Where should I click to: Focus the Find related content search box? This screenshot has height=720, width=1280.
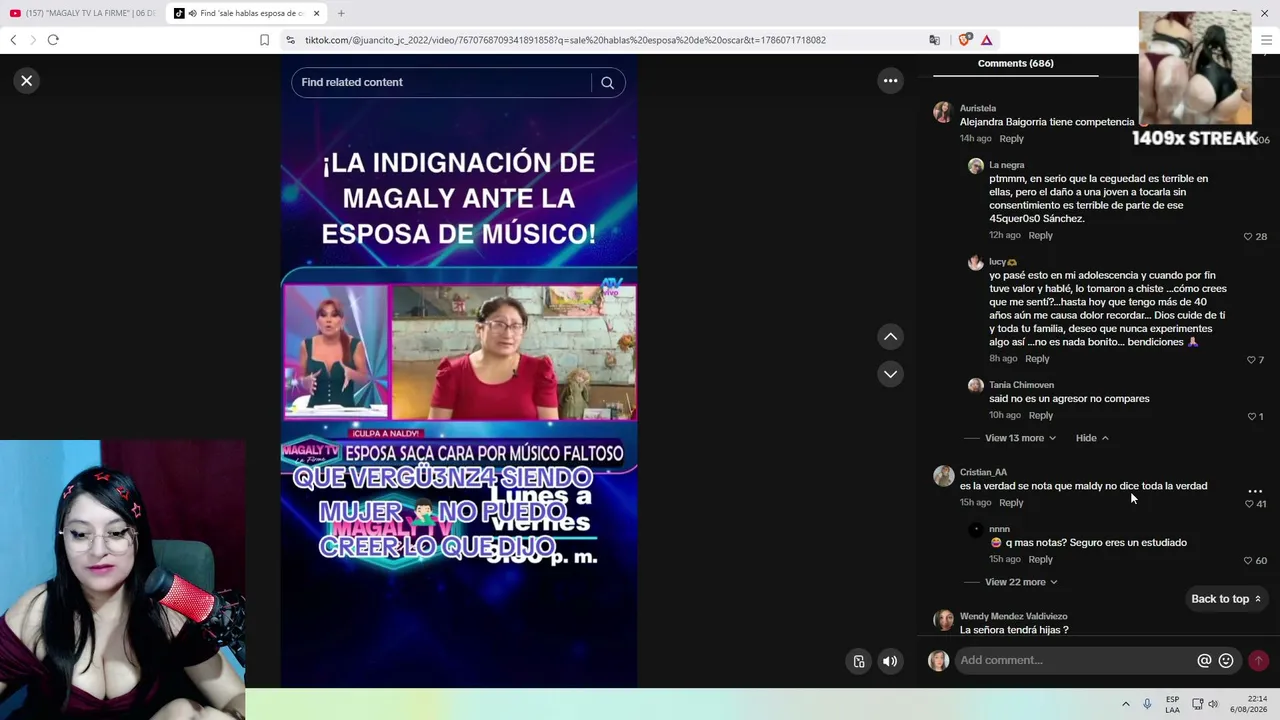pos(445,82)
